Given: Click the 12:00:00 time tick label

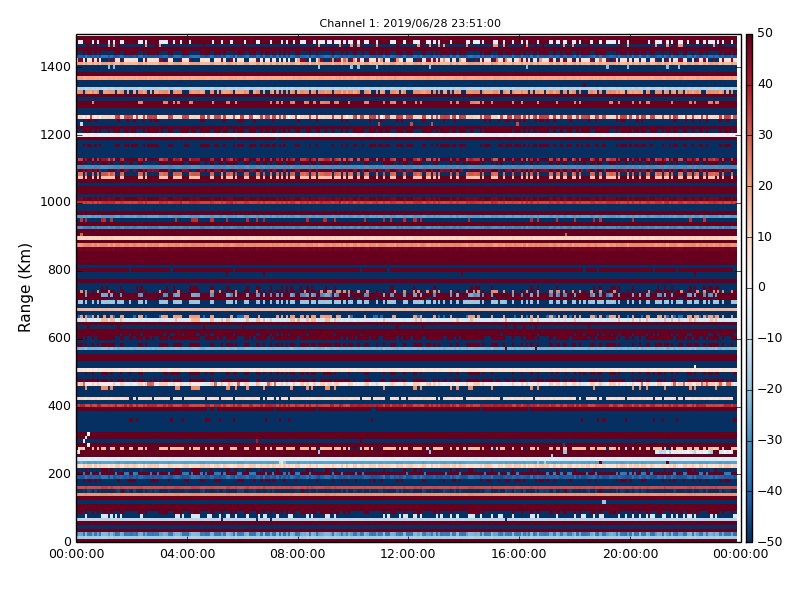Looking at the screenshot, I should pyautogui.click(x=408, y=554).
